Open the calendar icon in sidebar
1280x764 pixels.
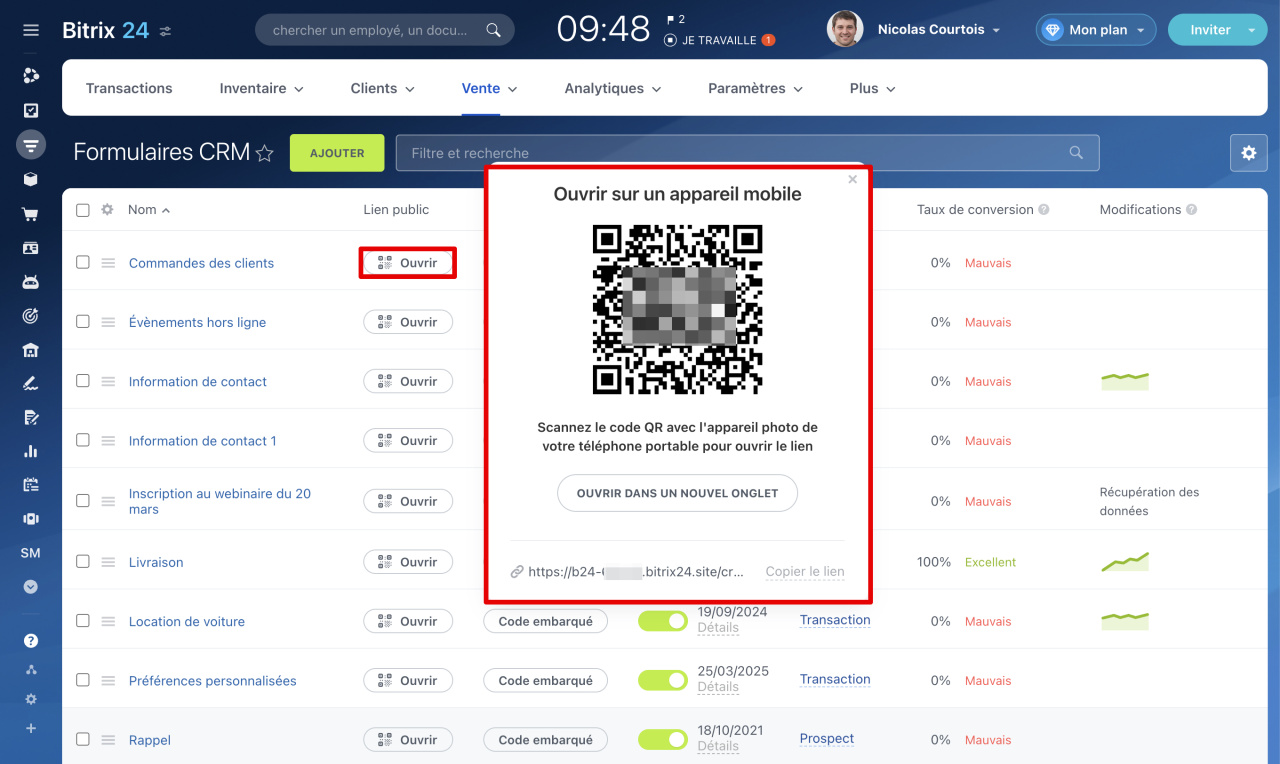point(31,485)
